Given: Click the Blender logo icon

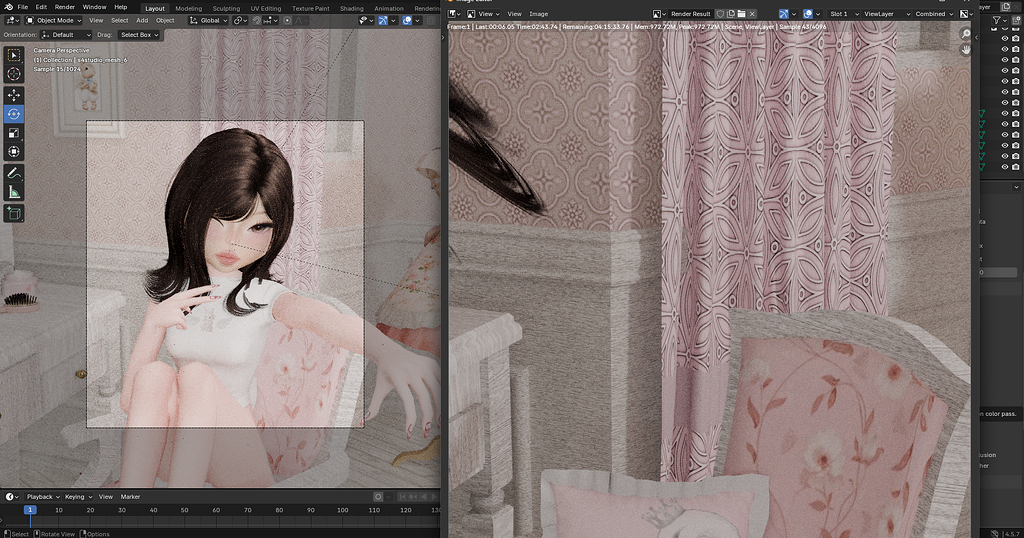Looking at the screenshot, I should [8, 7].
